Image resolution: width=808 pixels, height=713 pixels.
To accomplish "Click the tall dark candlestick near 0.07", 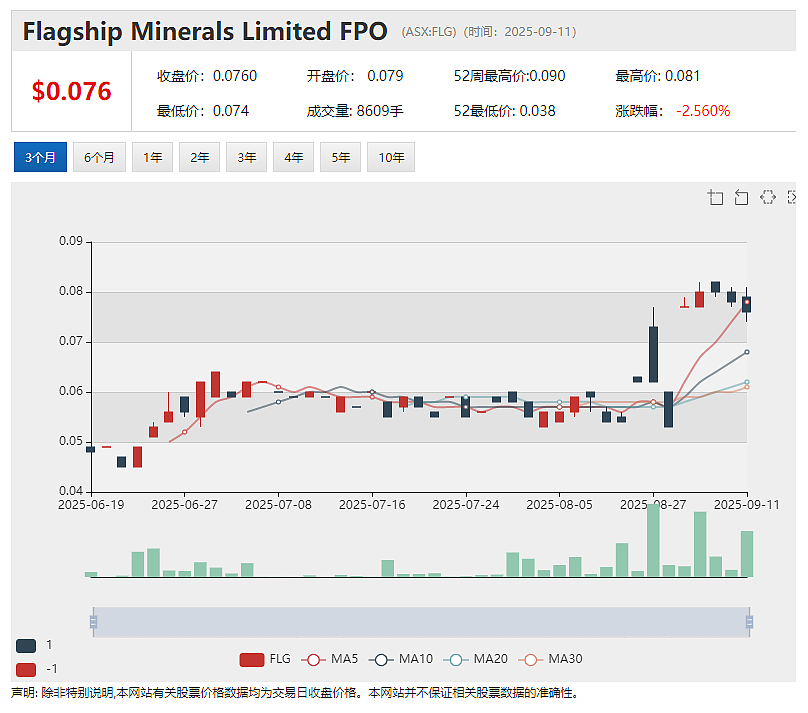I will 653,354.
